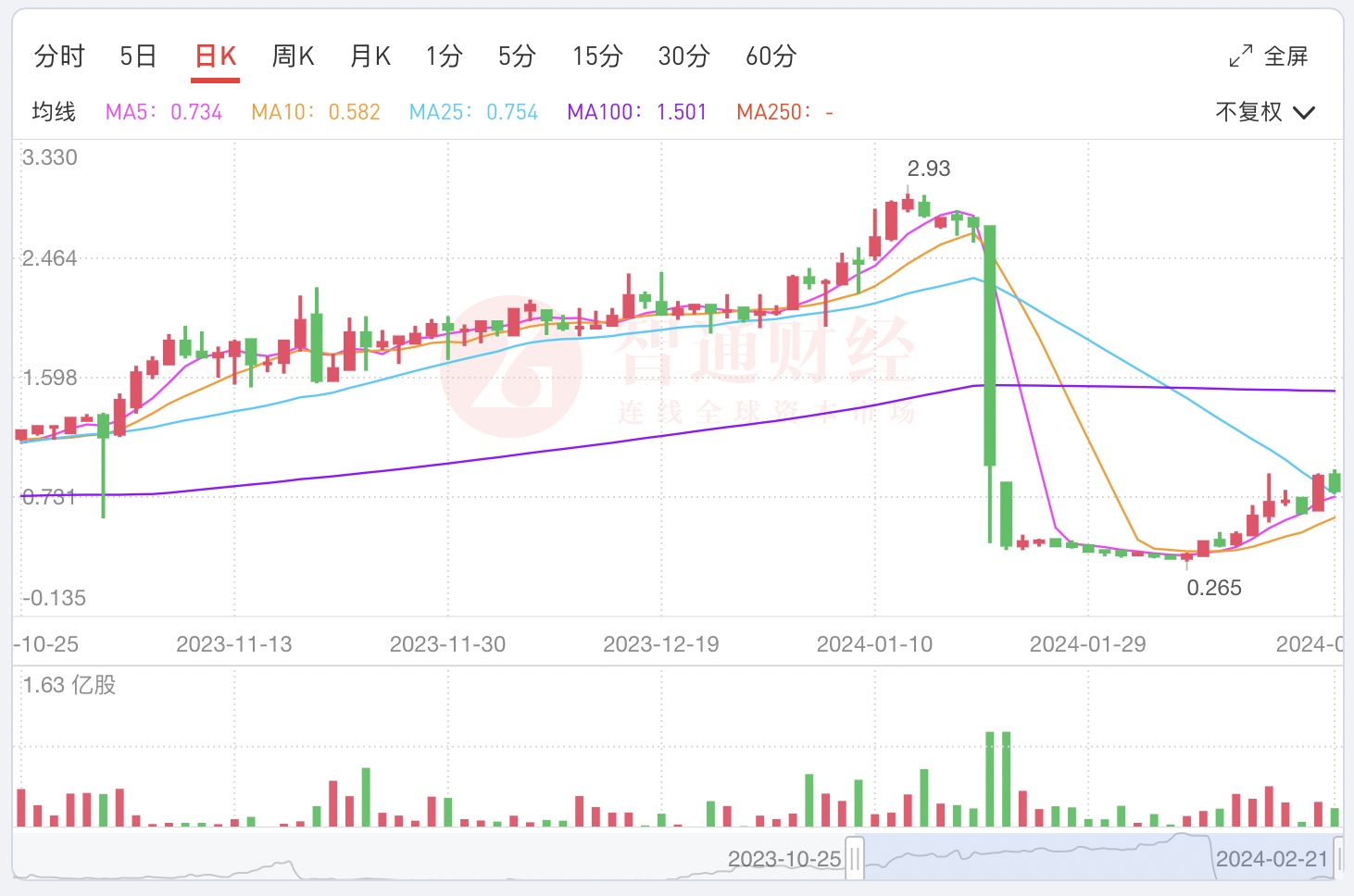Switch to the 分时 tab

[x=59, y=56]
